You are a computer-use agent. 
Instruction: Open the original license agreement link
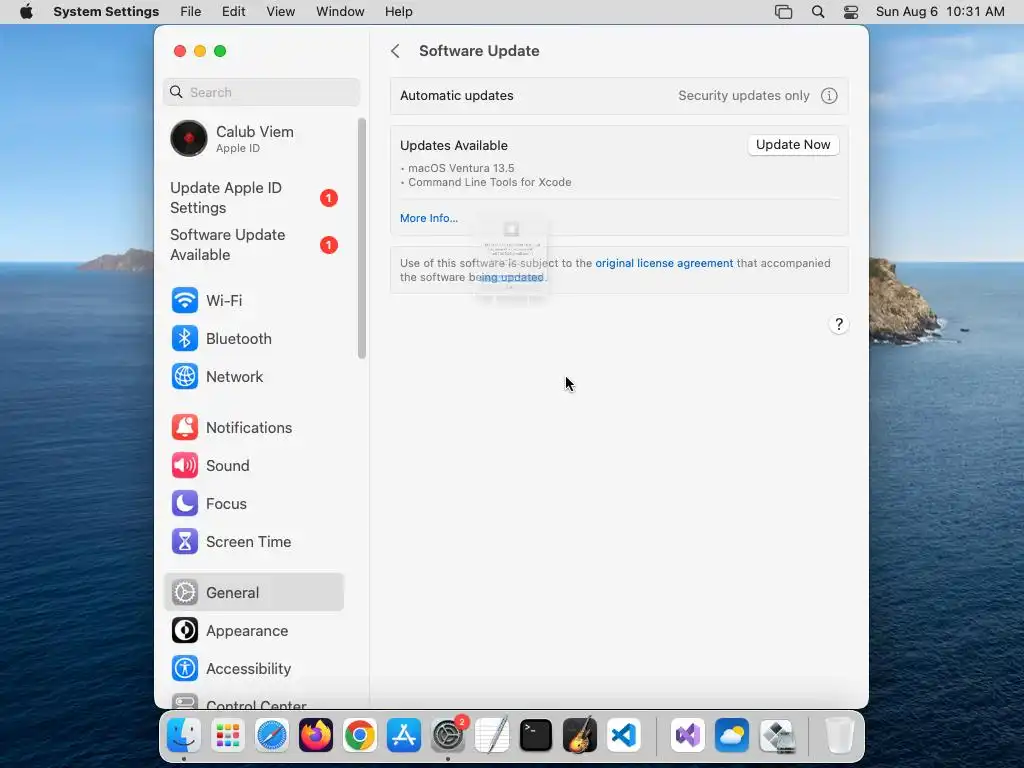(664, 263)
